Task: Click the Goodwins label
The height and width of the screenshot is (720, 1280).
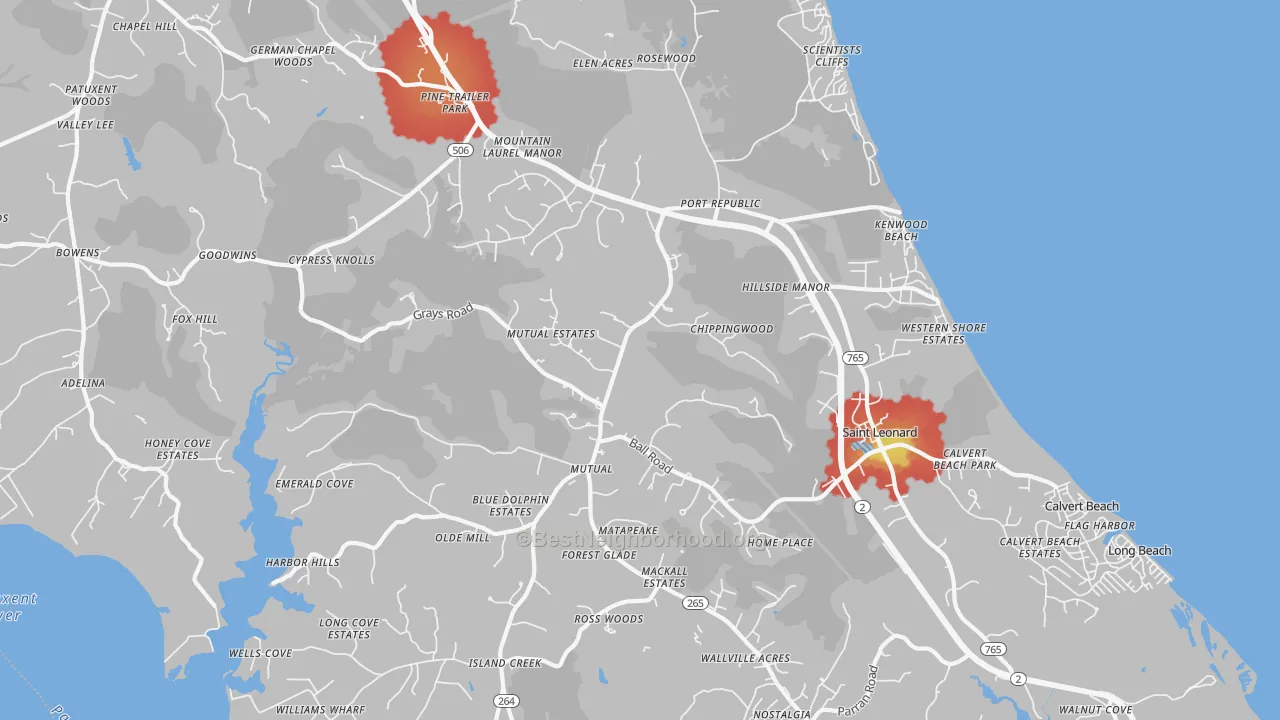Action: pos(227,256)
